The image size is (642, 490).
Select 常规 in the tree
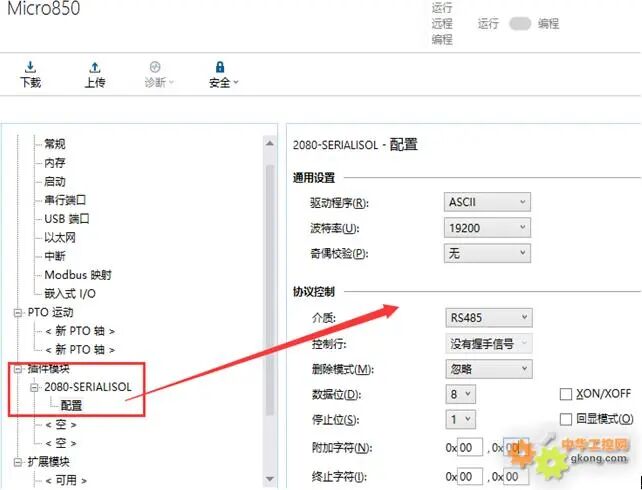55,144
